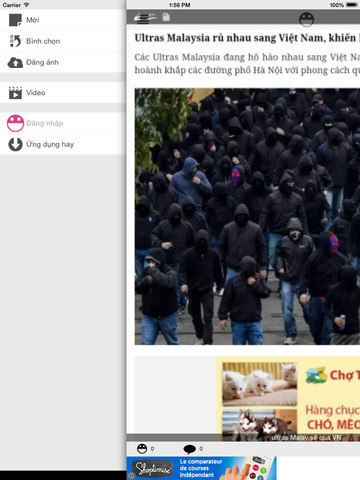Viewport: 360px width, 480px height.
Task: Open comments via speech bubble icon
Action: (x=189, y=449)
